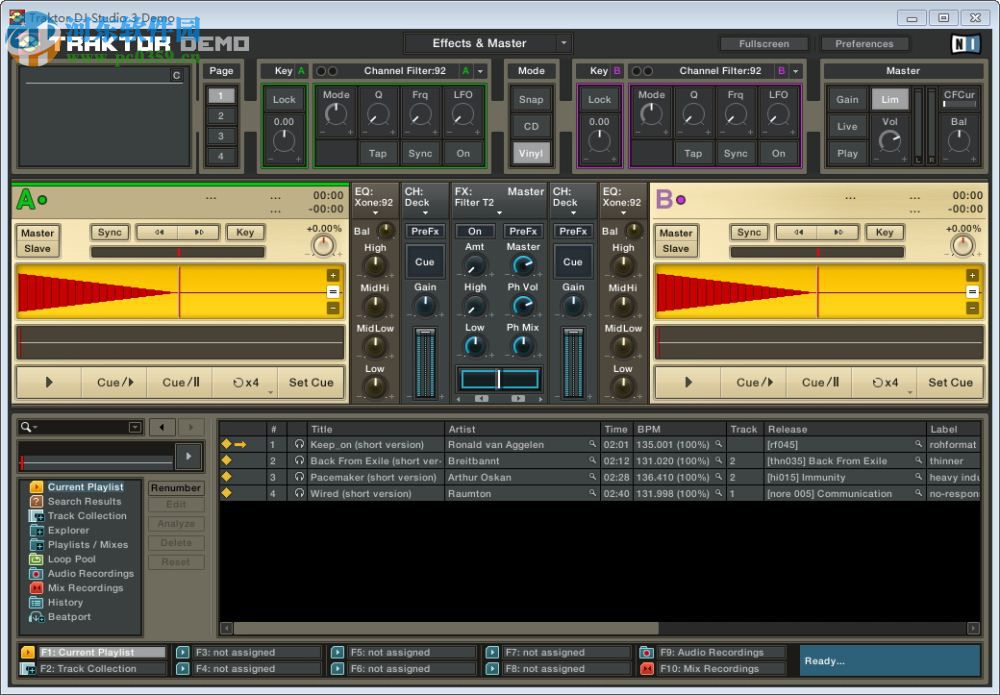This screenshot has height=695, width=1000.
Task: View the History playlist
Action: click(67, 602)
